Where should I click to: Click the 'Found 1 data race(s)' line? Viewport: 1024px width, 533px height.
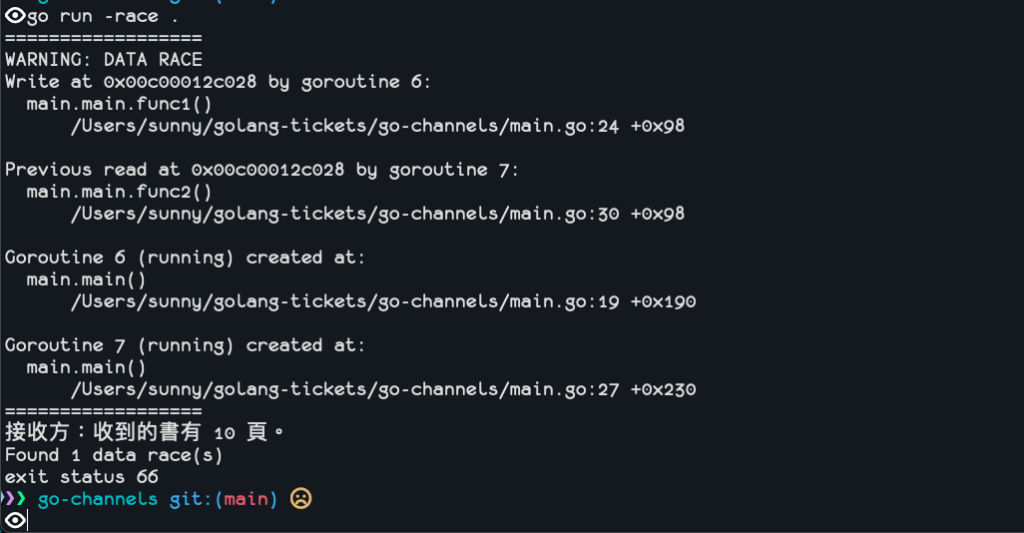(114, 455)
